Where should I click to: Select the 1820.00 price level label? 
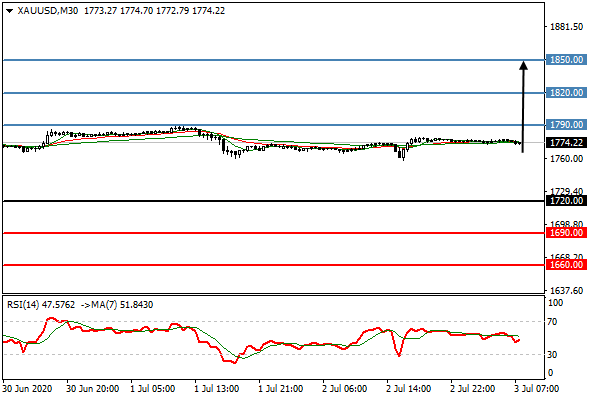click(566, 93)
